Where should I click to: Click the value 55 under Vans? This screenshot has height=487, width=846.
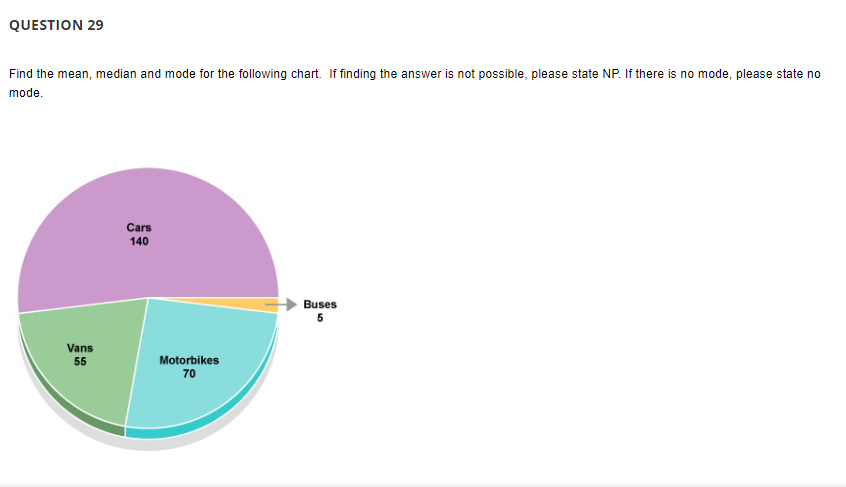80,361
